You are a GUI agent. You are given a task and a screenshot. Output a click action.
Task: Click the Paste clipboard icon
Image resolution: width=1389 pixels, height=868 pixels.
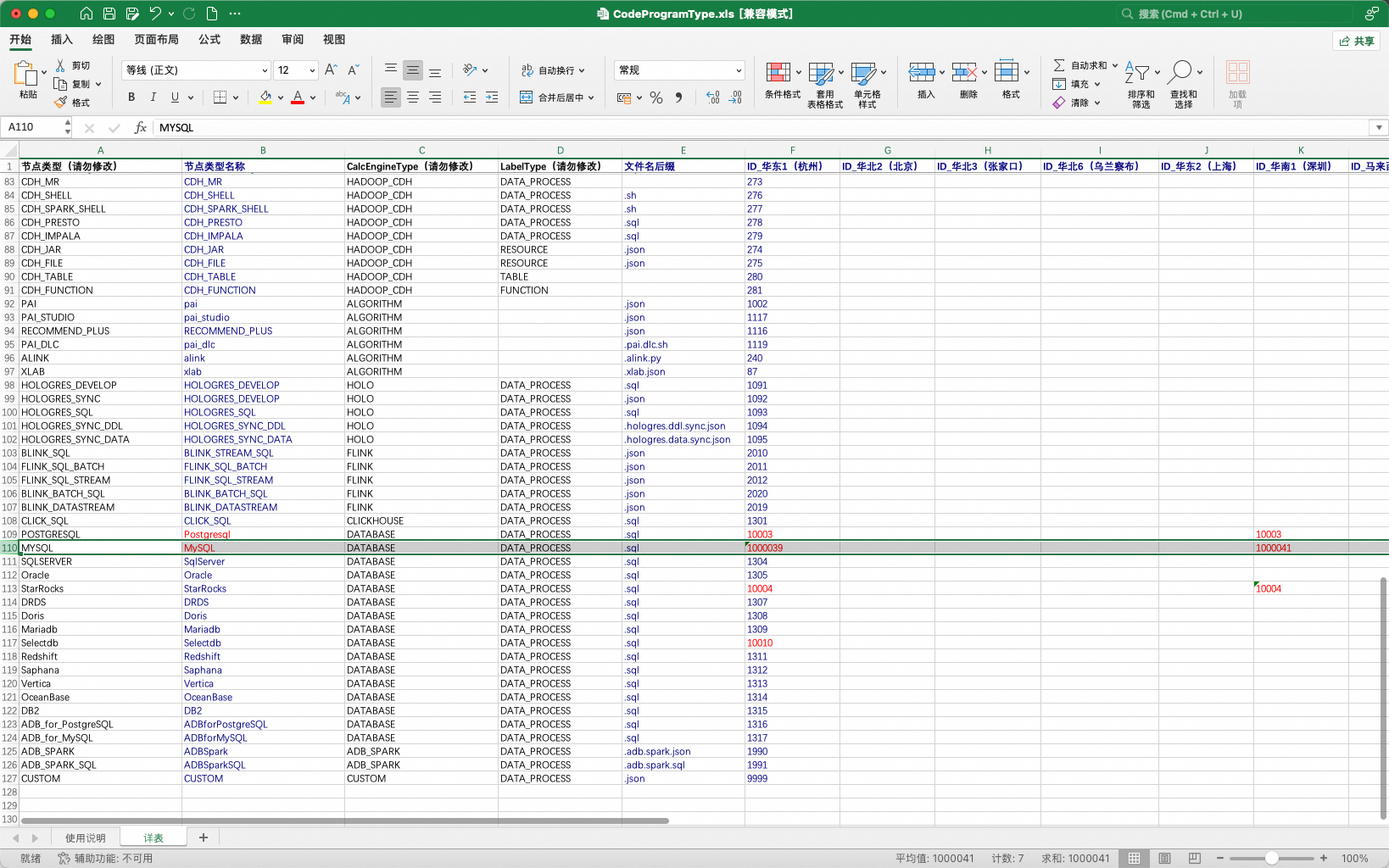(x=27, y=75)
